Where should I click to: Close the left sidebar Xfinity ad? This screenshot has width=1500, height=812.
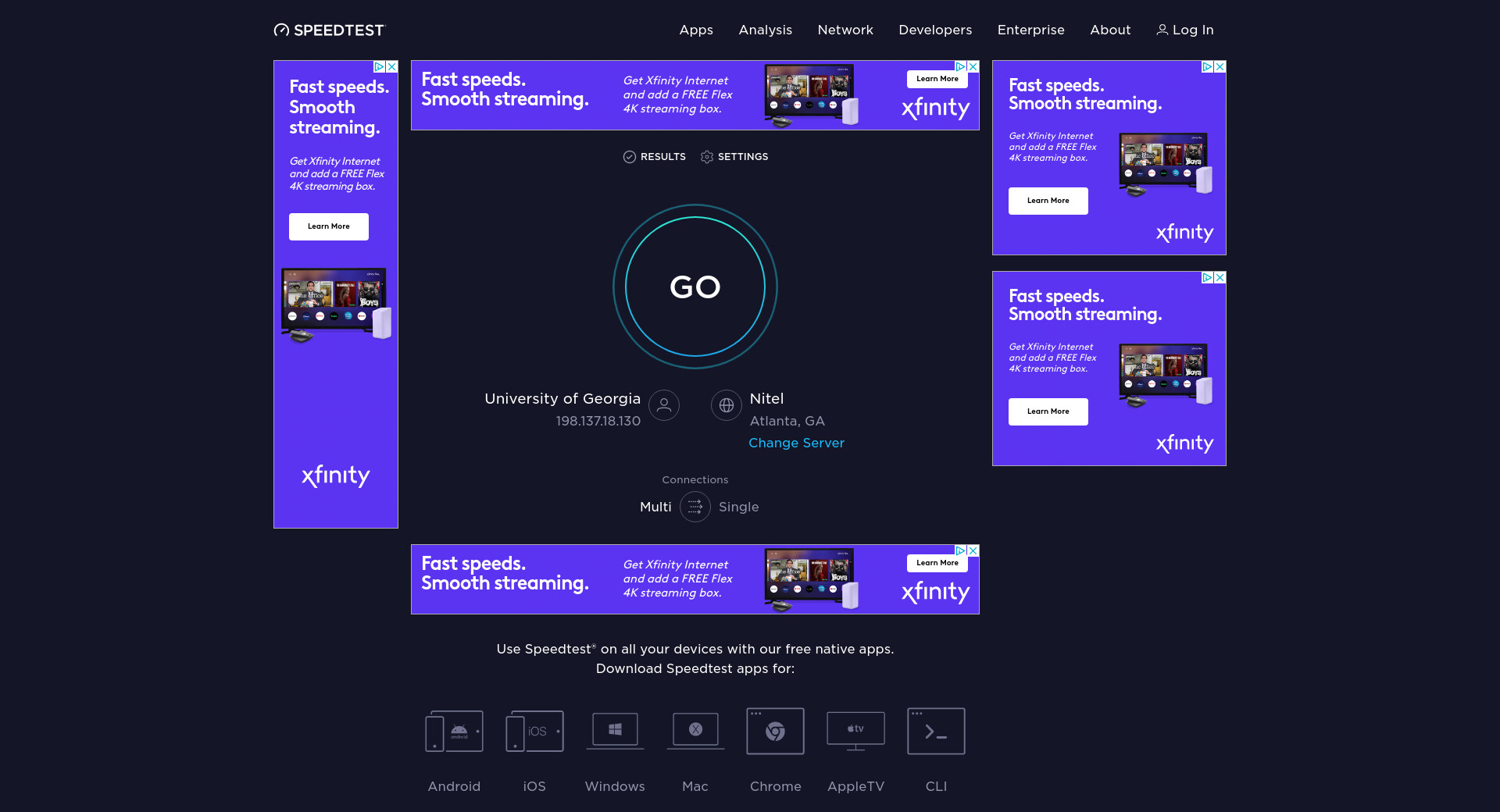392,67
